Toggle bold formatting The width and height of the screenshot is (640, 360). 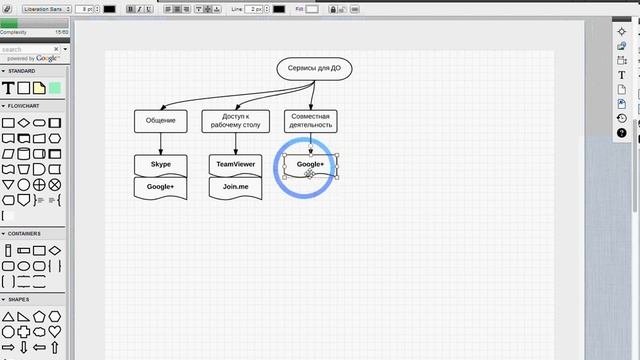coord(130,9)
